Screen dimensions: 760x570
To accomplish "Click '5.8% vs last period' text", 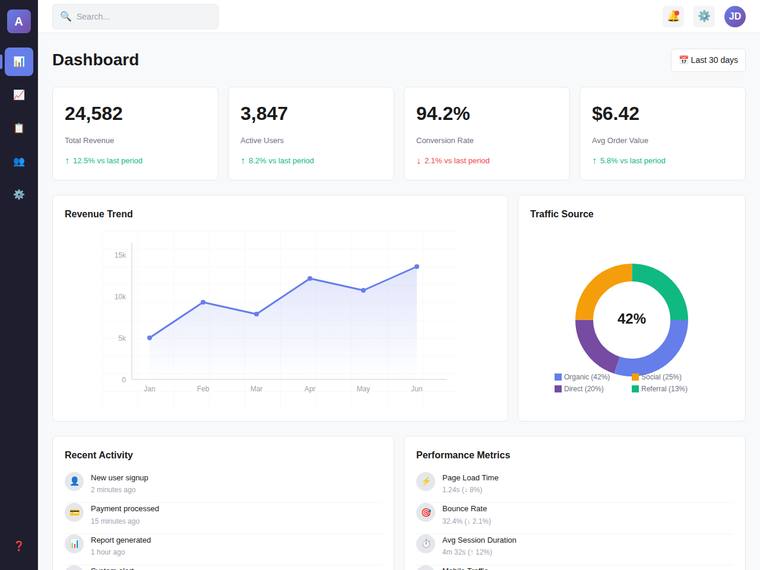I will click(633, 160).
